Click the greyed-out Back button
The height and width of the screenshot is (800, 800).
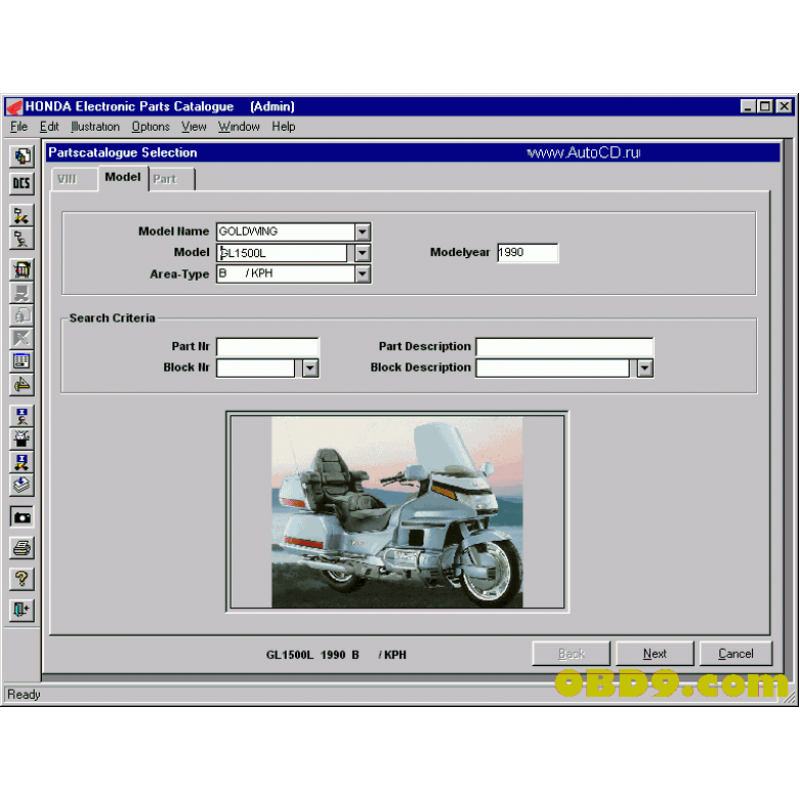(571, 654)
